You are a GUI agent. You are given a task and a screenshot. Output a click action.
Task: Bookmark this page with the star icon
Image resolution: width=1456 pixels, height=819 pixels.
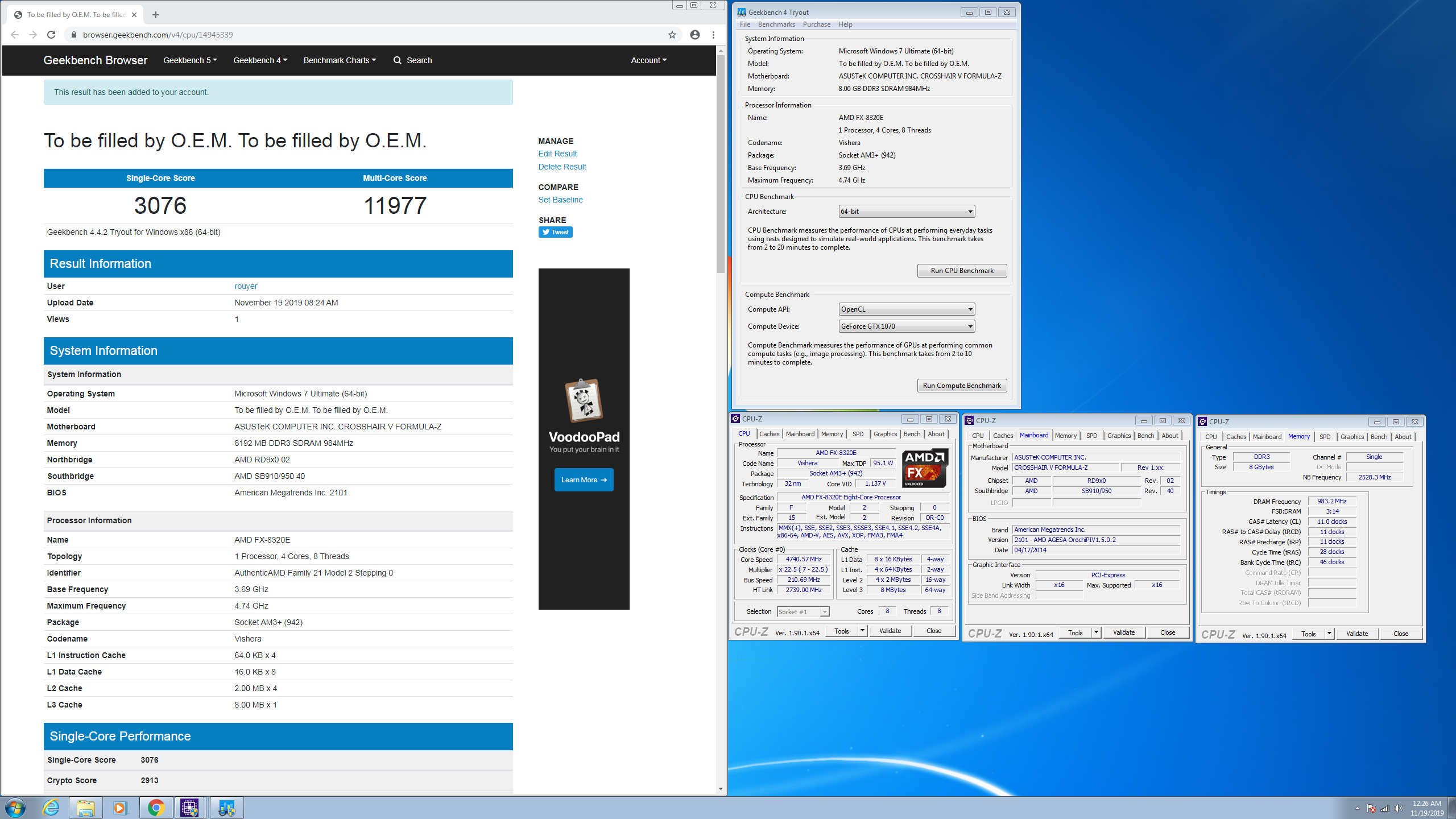tap(672, 35)
